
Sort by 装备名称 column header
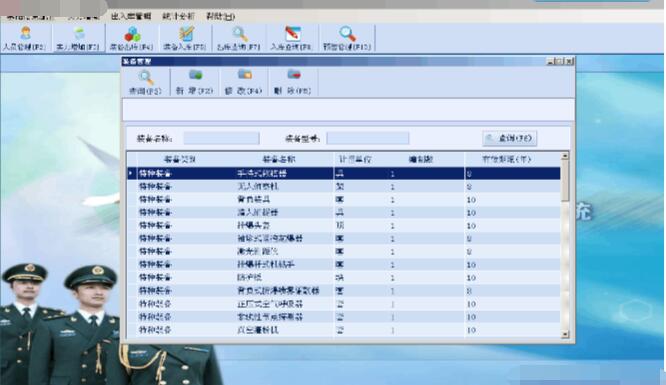[278, 159]
